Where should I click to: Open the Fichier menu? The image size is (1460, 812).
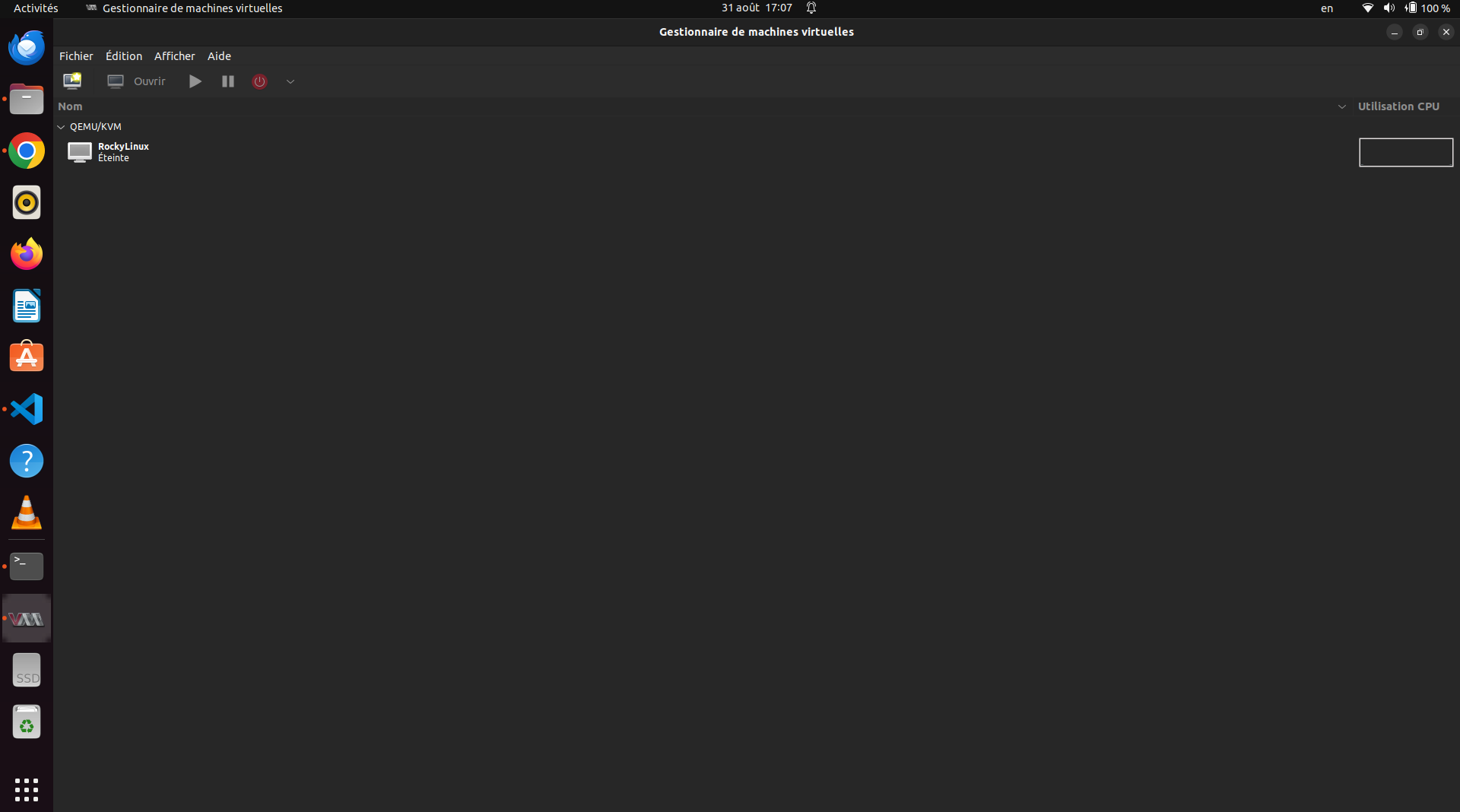pos(76,56)
